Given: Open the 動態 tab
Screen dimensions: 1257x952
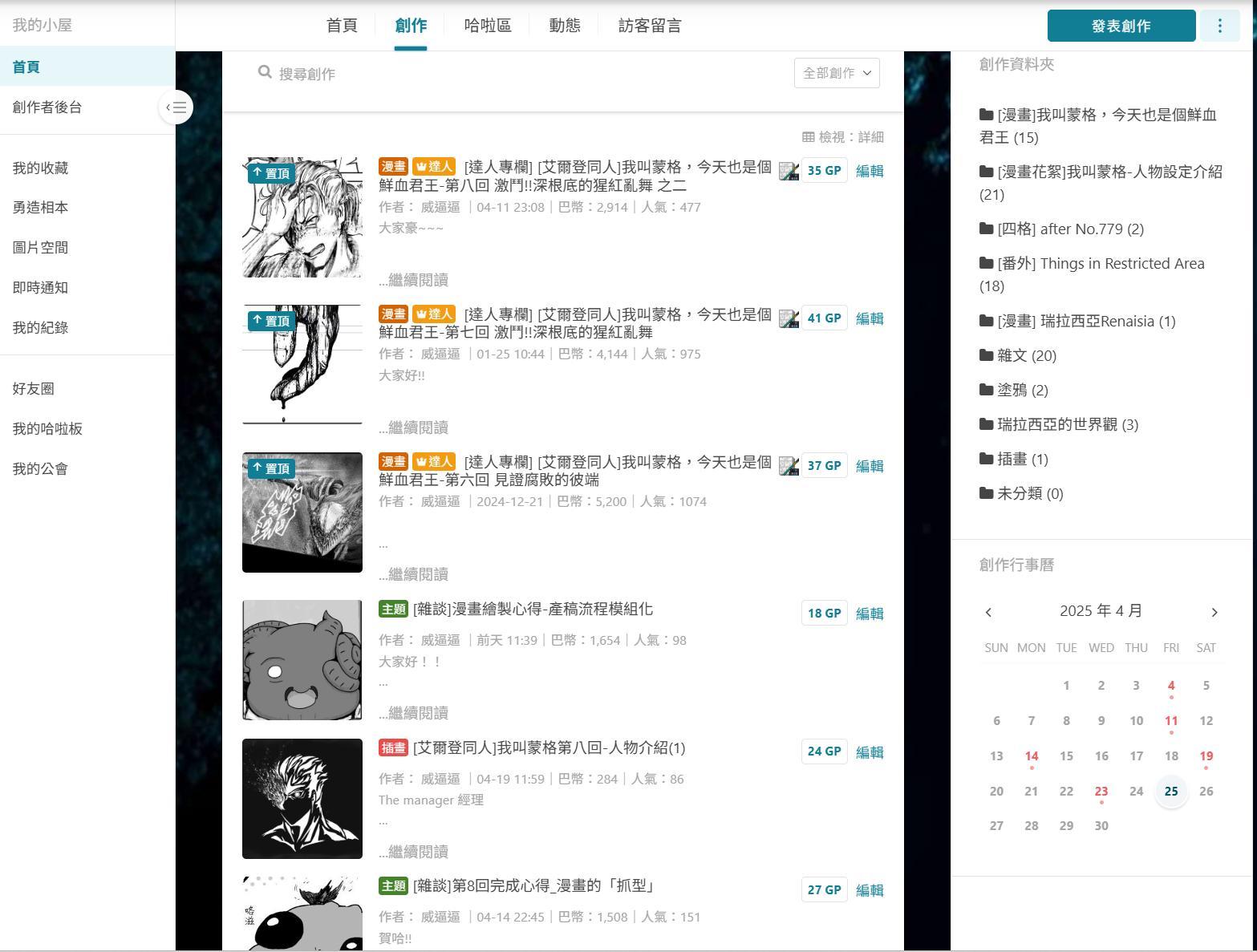Looking at the screenshot, I should click(x=565, y=26).
